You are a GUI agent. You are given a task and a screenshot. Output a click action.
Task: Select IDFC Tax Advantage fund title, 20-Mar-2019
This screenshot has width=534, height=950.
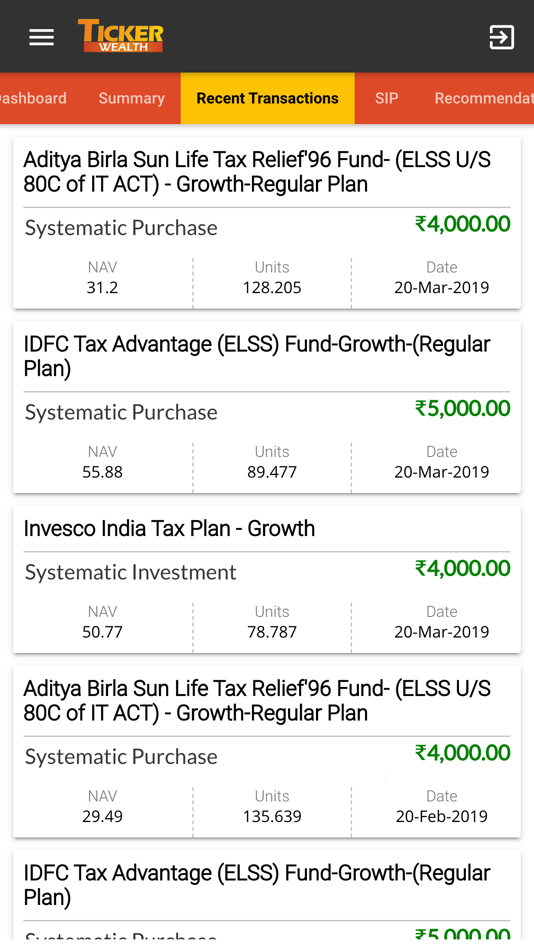[257, 356]
